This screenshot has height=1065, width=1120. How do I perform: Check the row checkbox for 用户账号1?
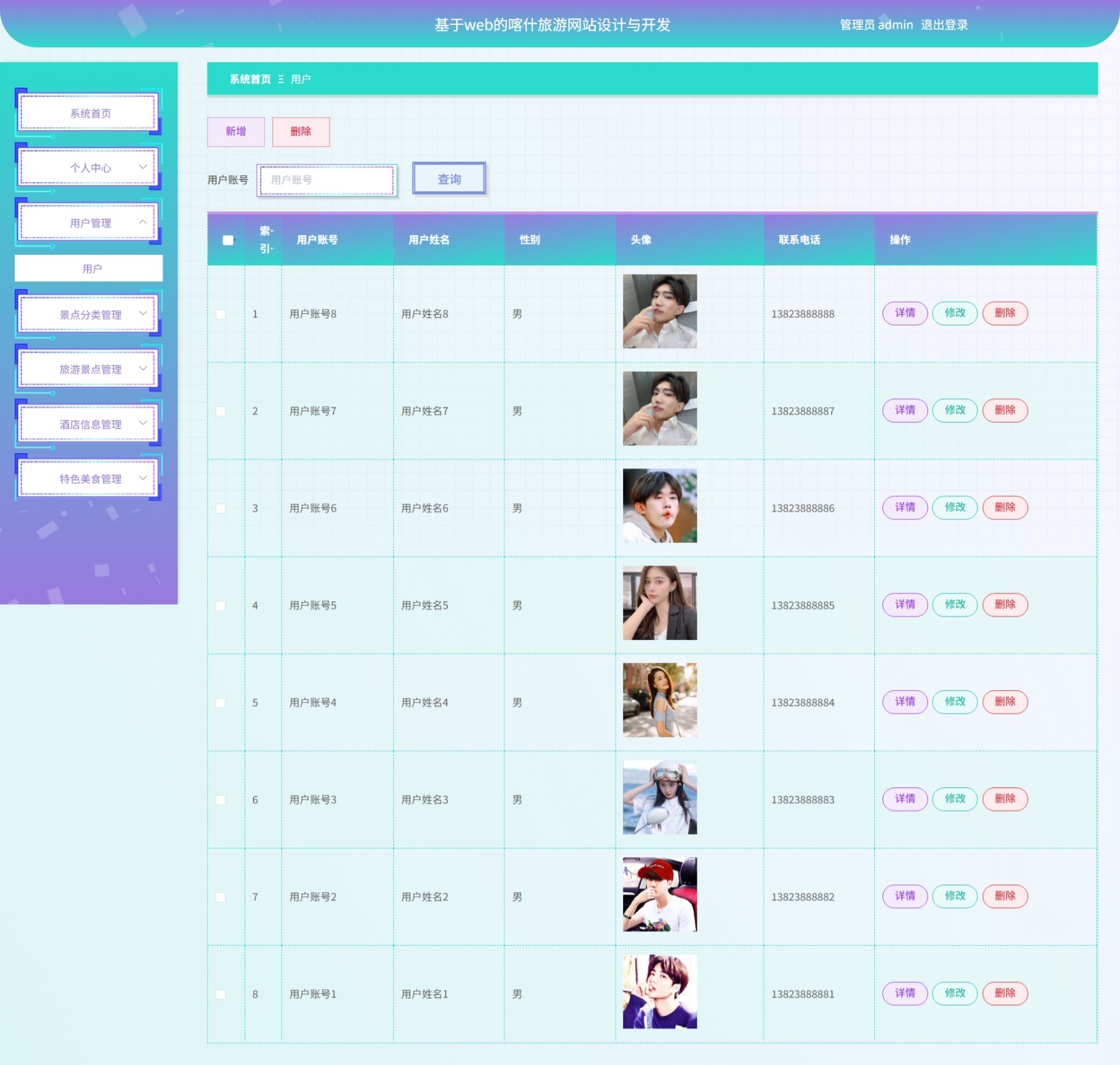point(220,994)
